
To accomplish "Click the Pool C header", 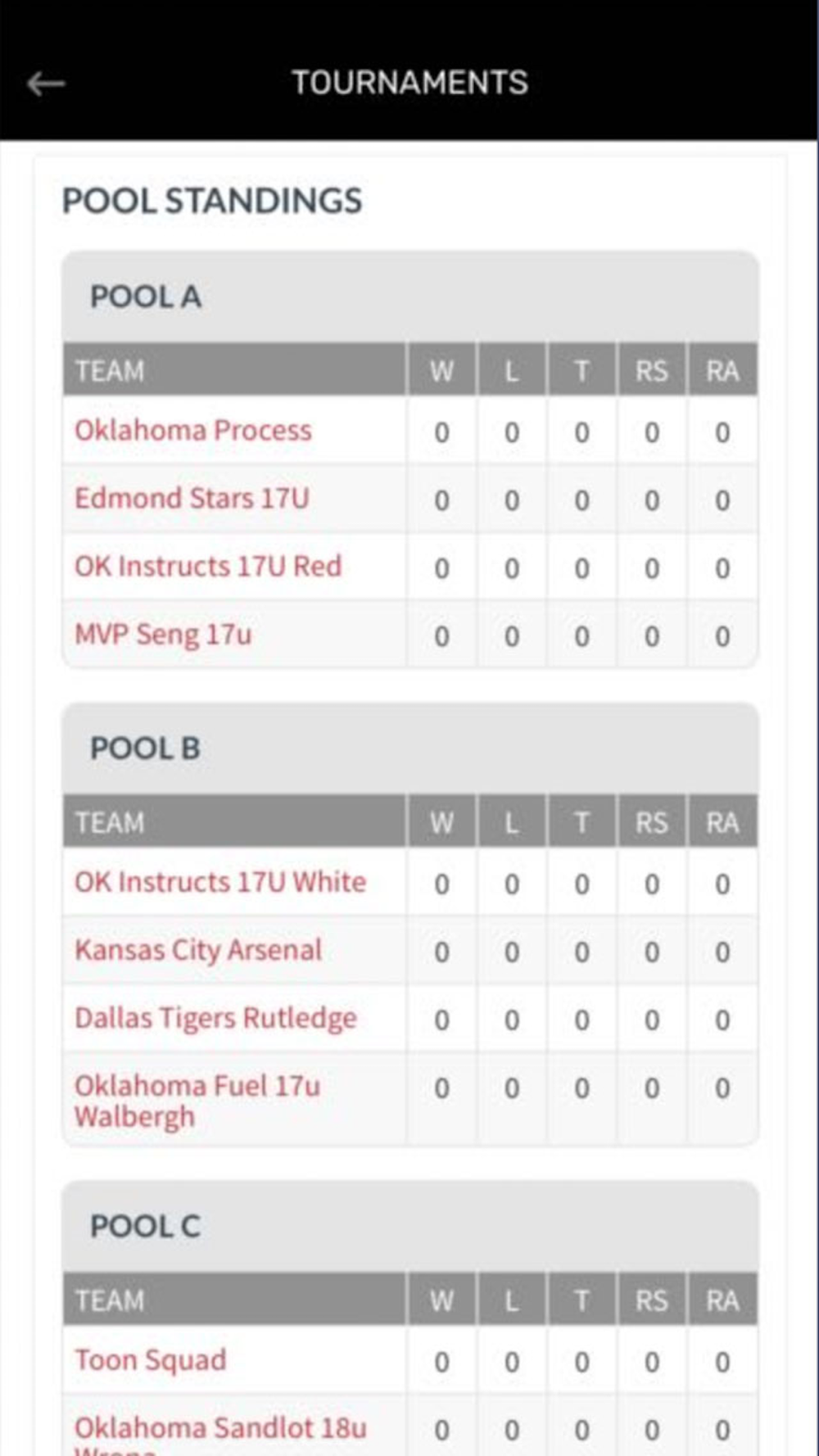I will [x=145, y=1227].
